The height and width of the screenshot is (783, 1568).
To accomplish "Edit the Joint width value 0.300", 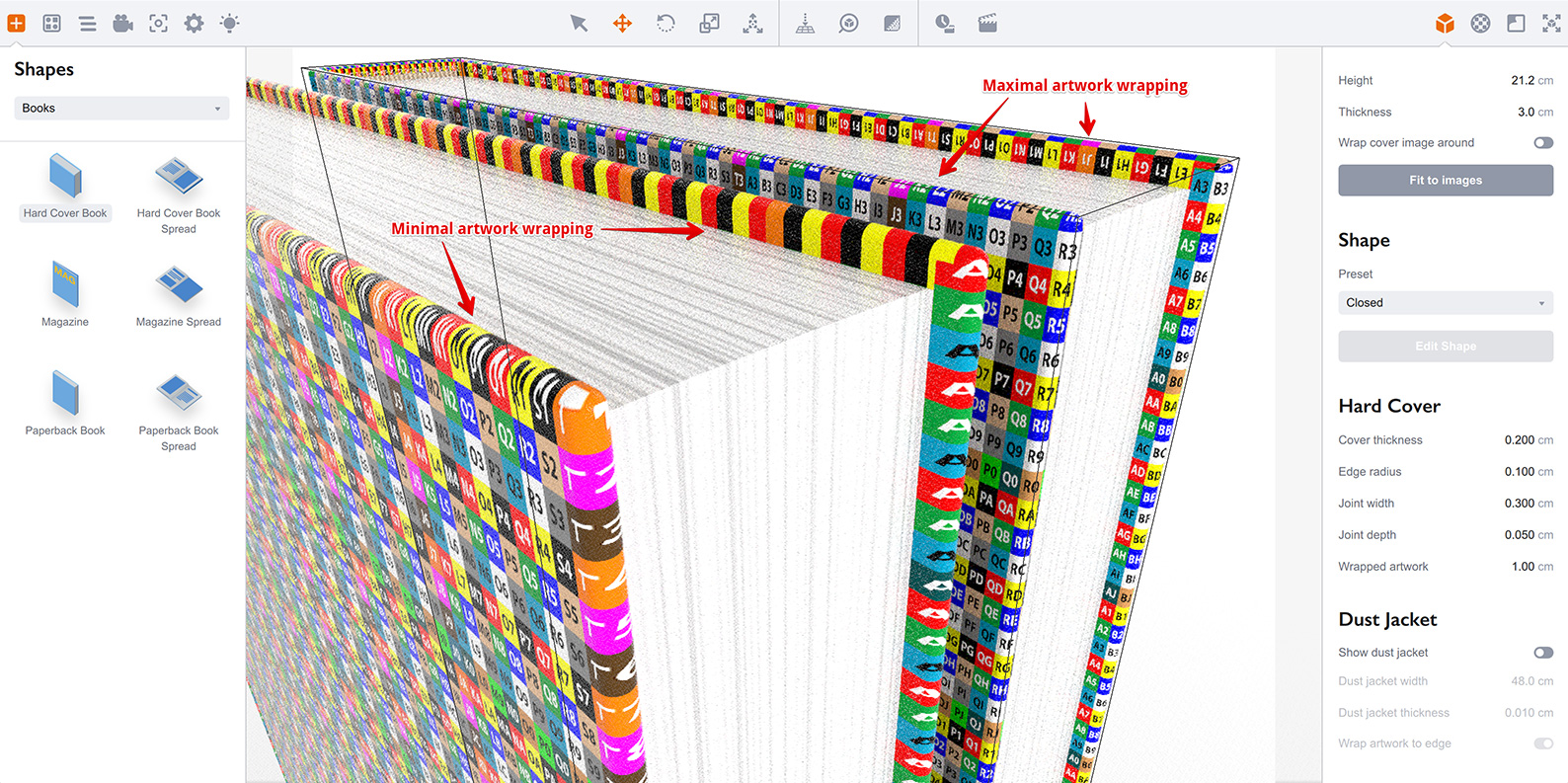I will (x=1520, y=504).
